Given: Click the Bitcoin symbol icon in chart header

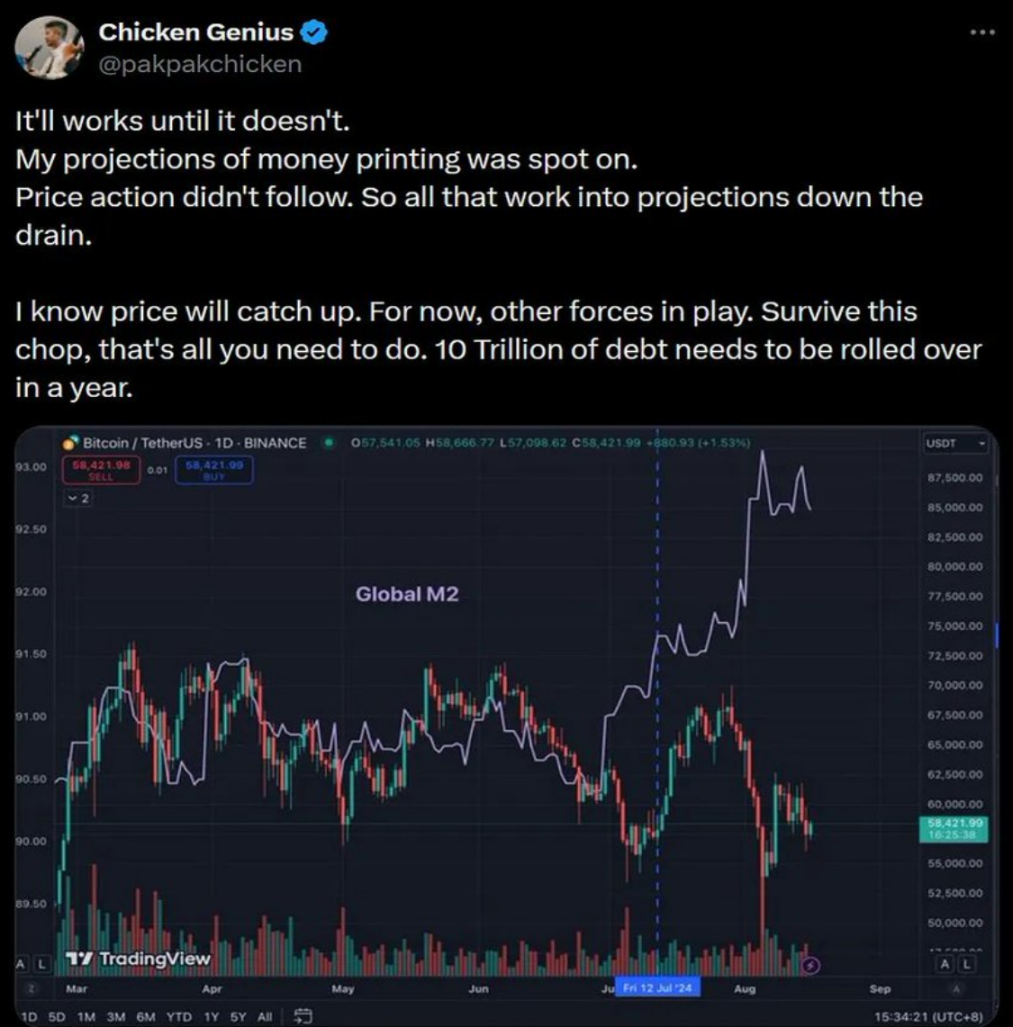Looking at the screenshot, I should coord(69,442).
